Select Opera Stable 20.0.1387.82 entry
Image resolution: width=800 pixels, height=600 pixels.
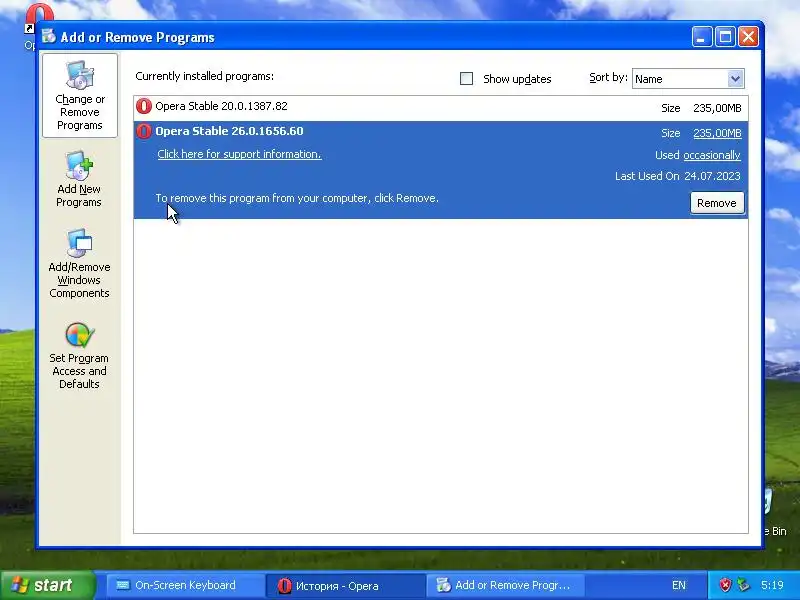[x=441, y=108]
